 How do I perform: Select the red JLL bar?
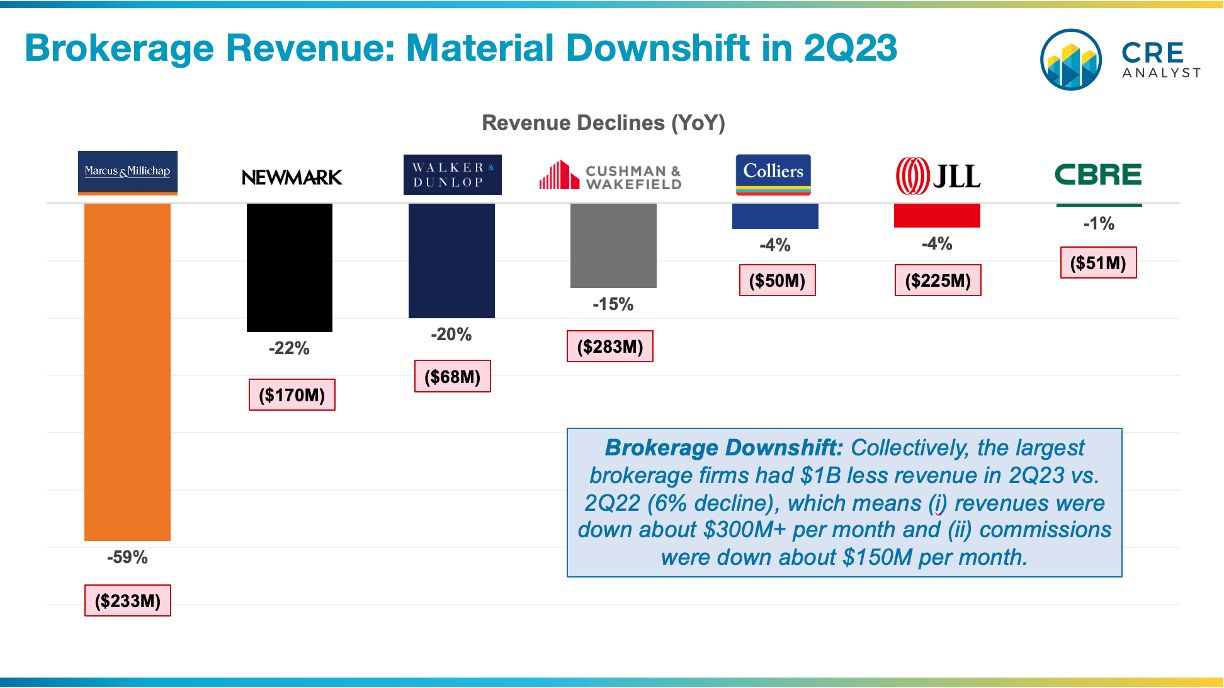[937, 216]
